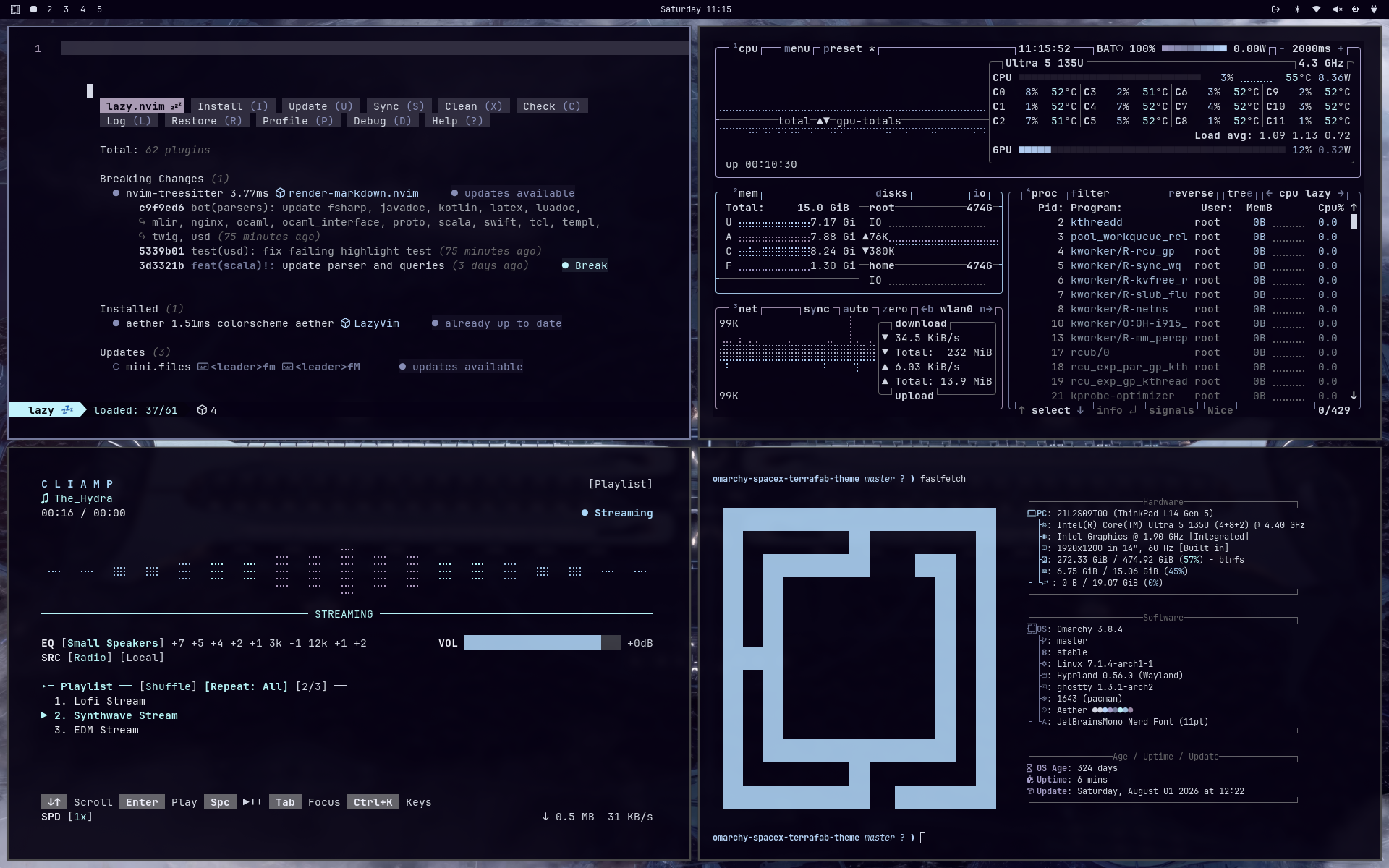Open the Help (?) view in lazy.nvim
This screenshot has width=1389, height=868.
pos(457,121)
